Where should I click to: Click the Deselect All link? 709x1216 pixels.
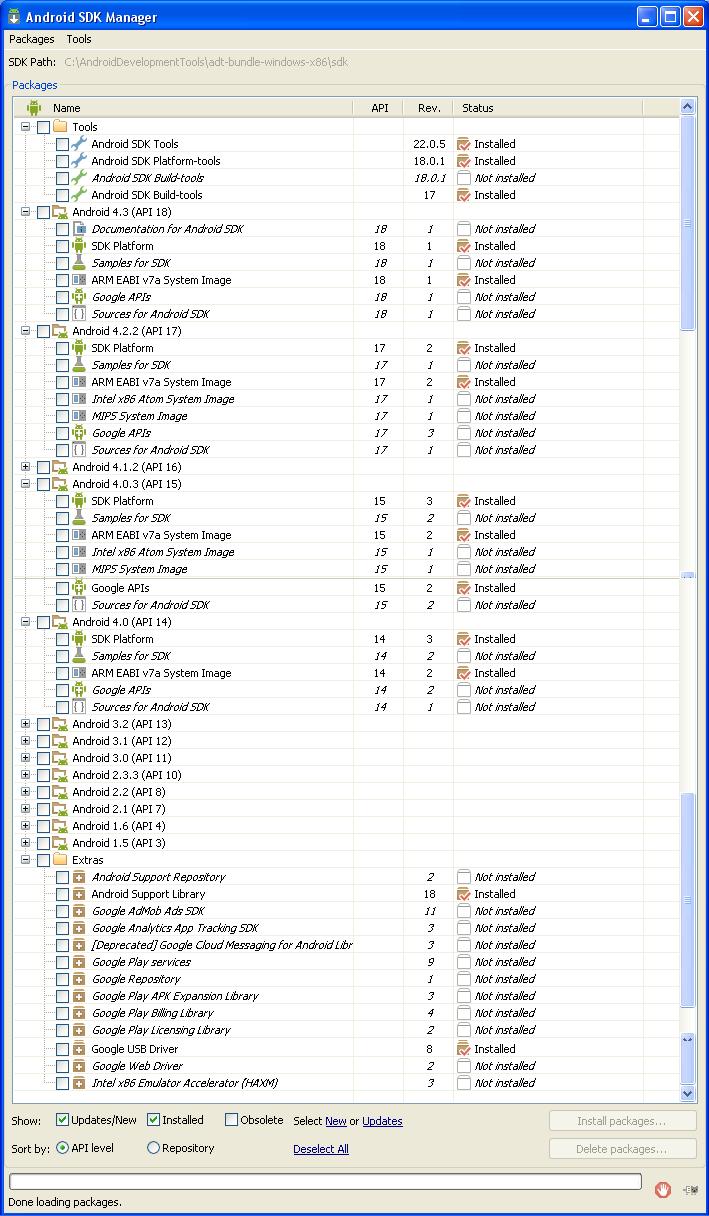[321, 1149]
